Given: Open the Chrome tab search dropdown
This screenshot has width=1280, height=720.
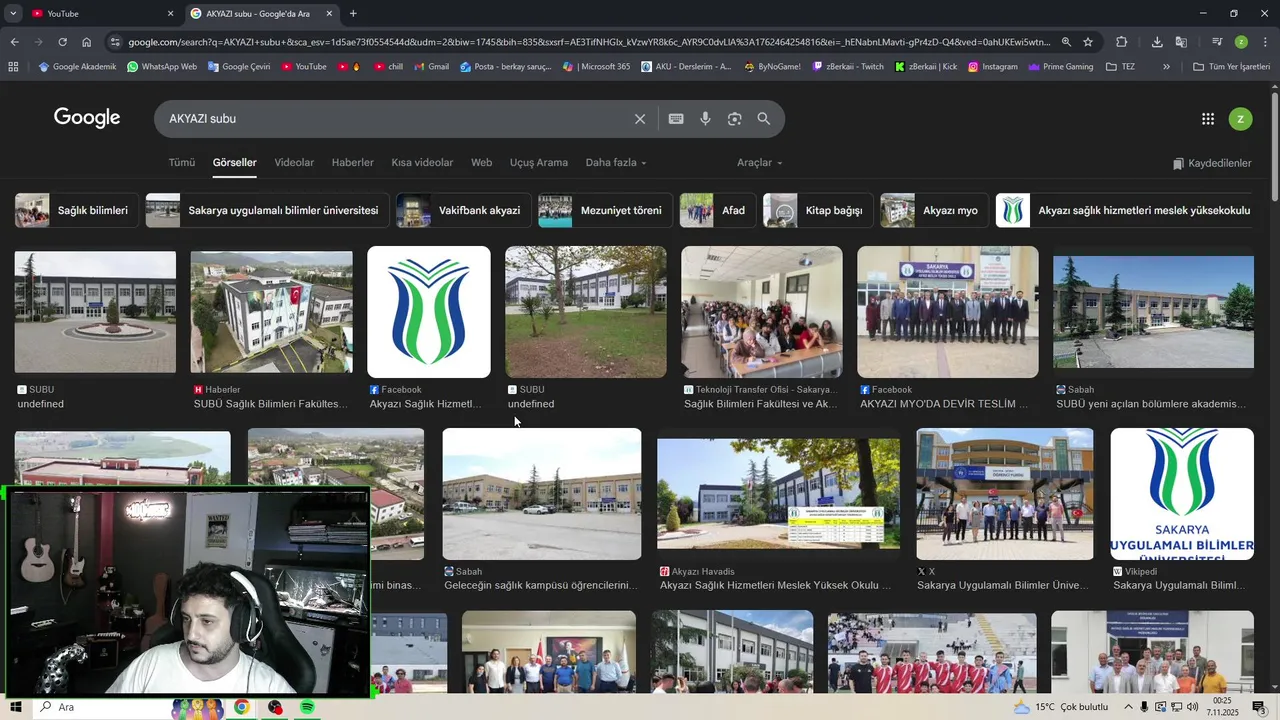Looking at the screenshot, I should (x=13, y=14).
